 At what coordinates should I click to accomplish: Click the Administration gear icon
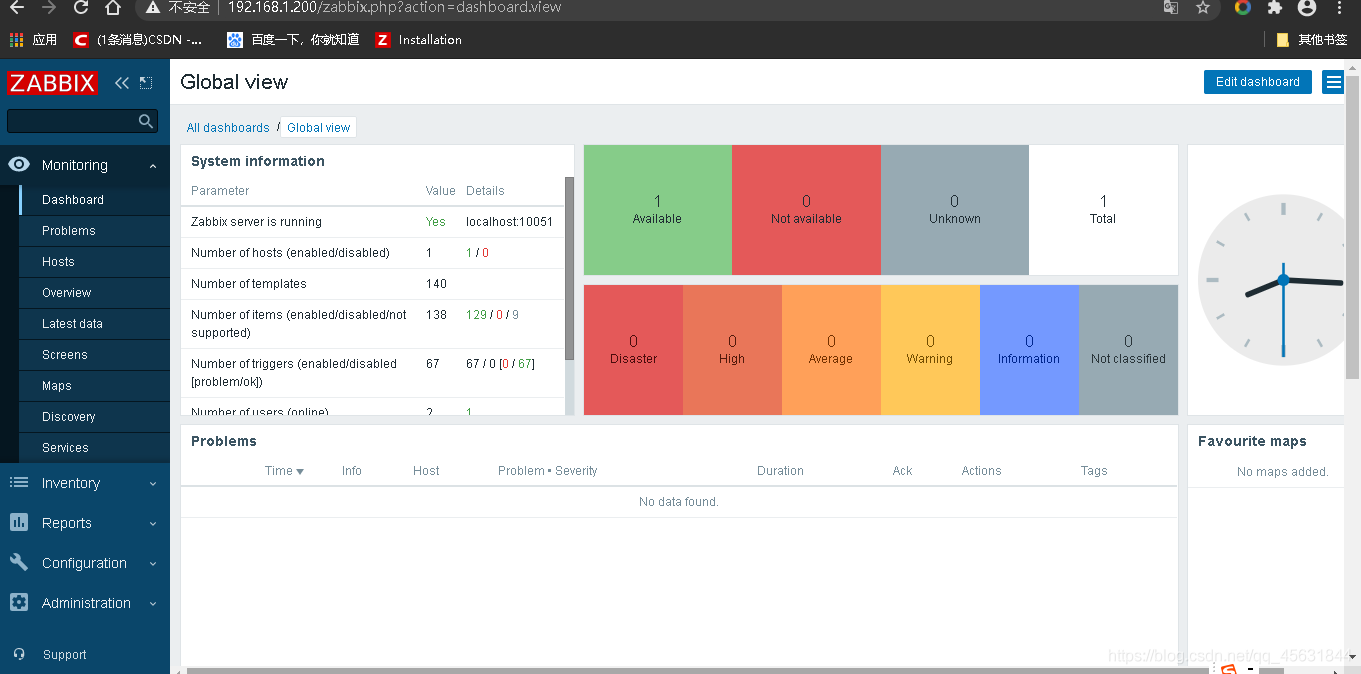coord(18,603)
